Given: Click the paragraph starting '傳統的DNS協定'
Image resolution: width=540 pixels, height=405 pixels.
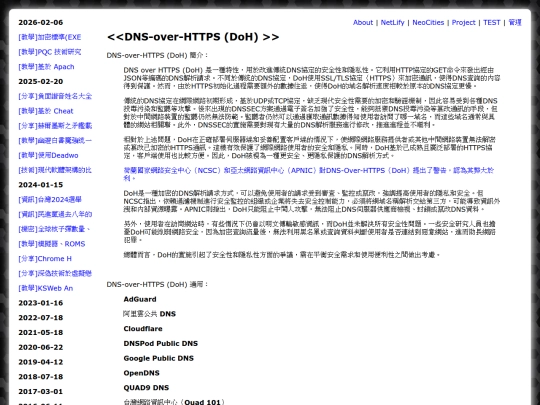Looking at the screenshot, I should [311, 113].
